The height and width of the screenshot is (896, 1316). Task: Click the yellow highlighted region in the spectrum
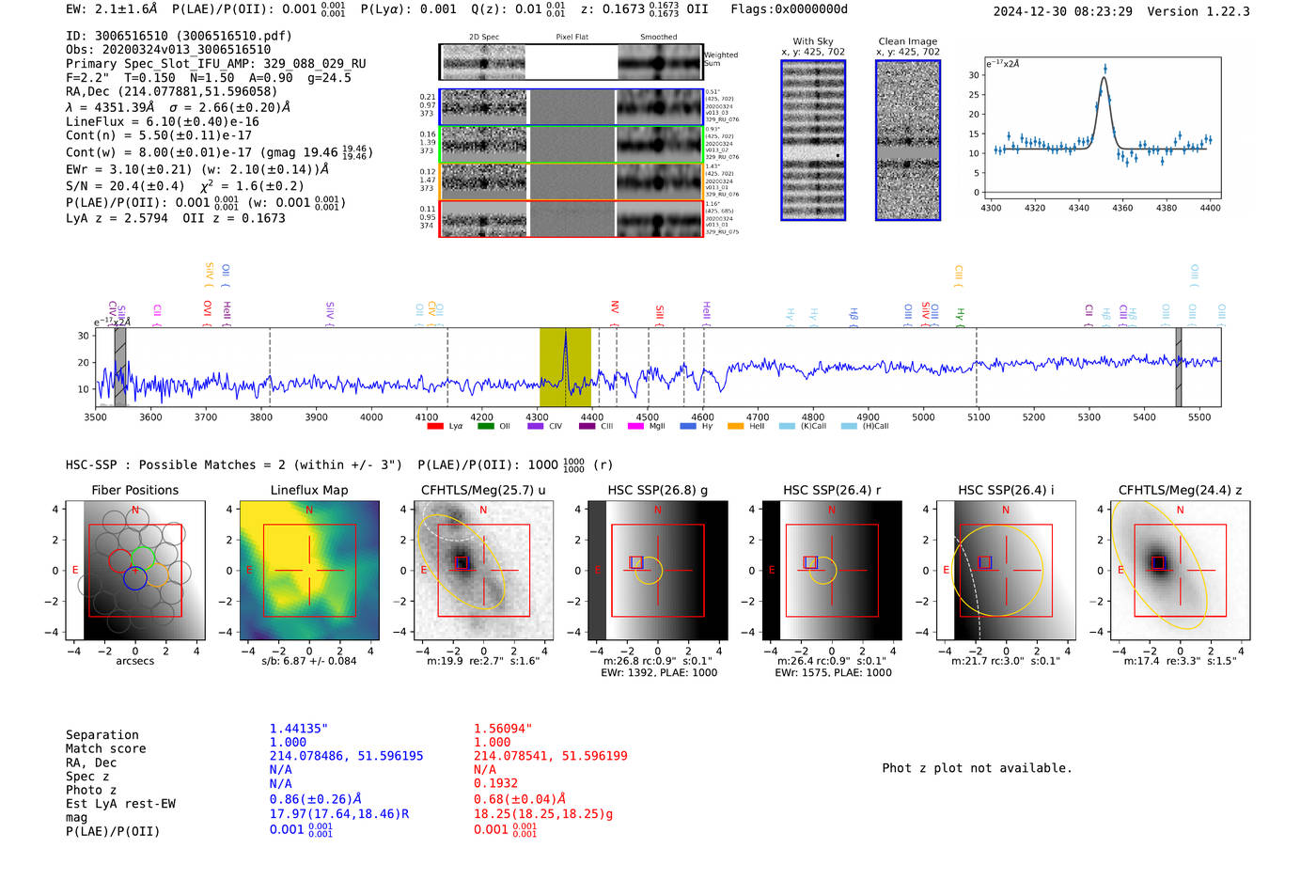(x=565, y=368)
